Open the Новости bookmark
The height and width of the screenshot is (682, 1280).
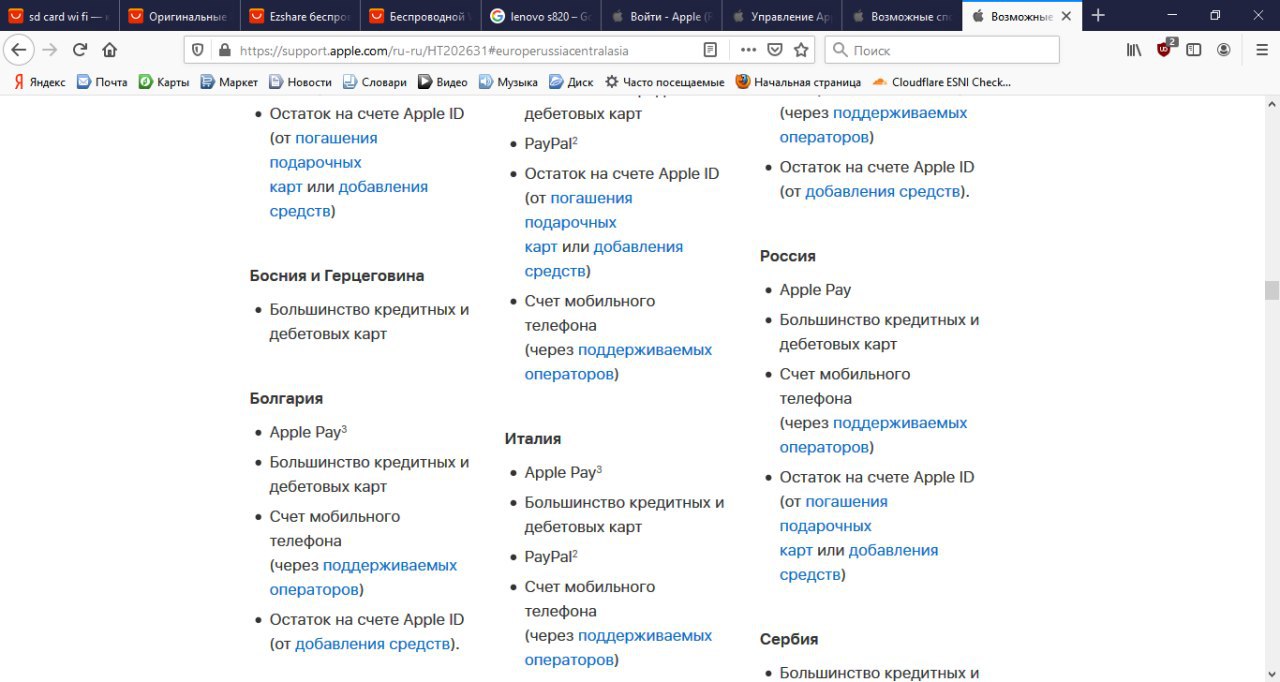click(300, 82)
